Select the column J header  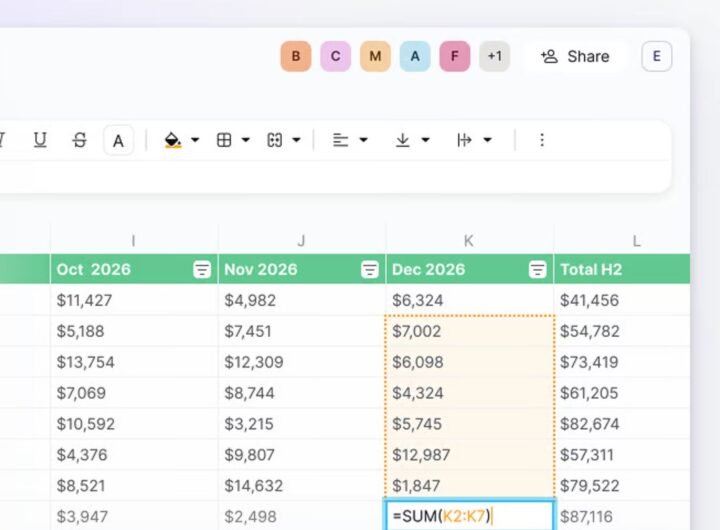point(301,240)
